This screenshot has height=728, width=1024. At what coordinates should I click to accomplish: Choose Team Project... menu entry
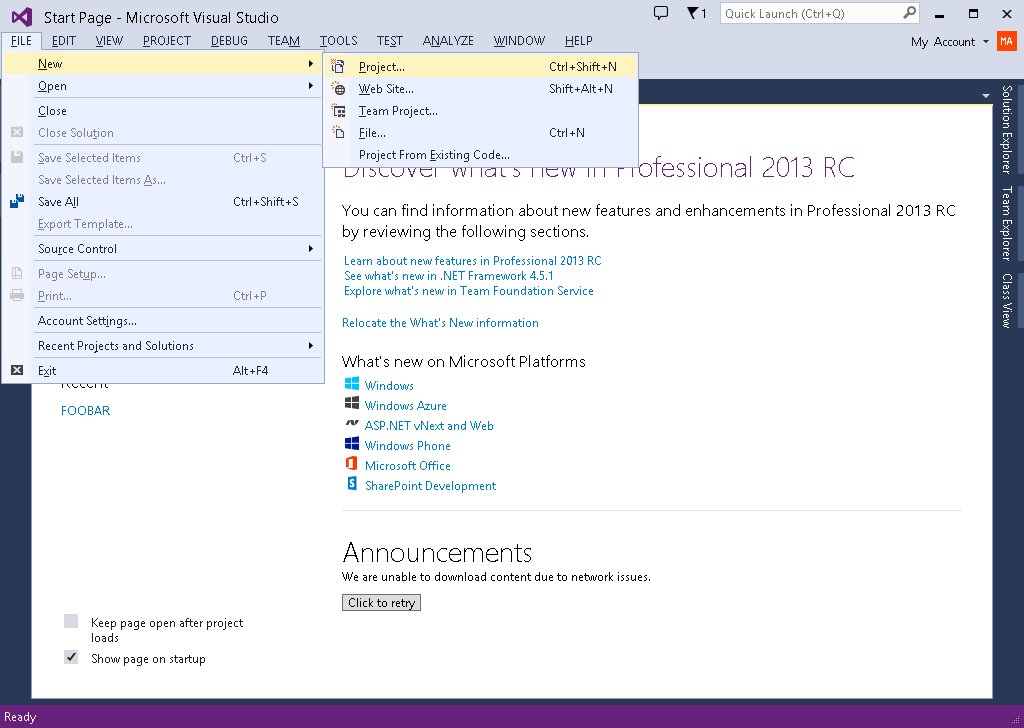click(480, 110)
